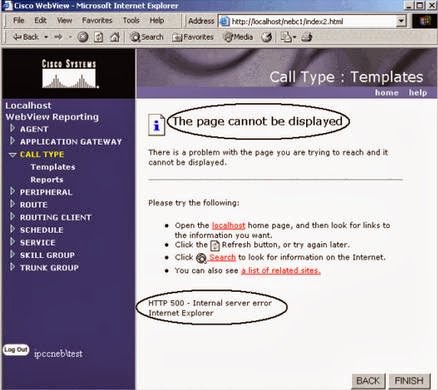
Task: Click the page icon in Address bar
Action: tap(224, 21)
